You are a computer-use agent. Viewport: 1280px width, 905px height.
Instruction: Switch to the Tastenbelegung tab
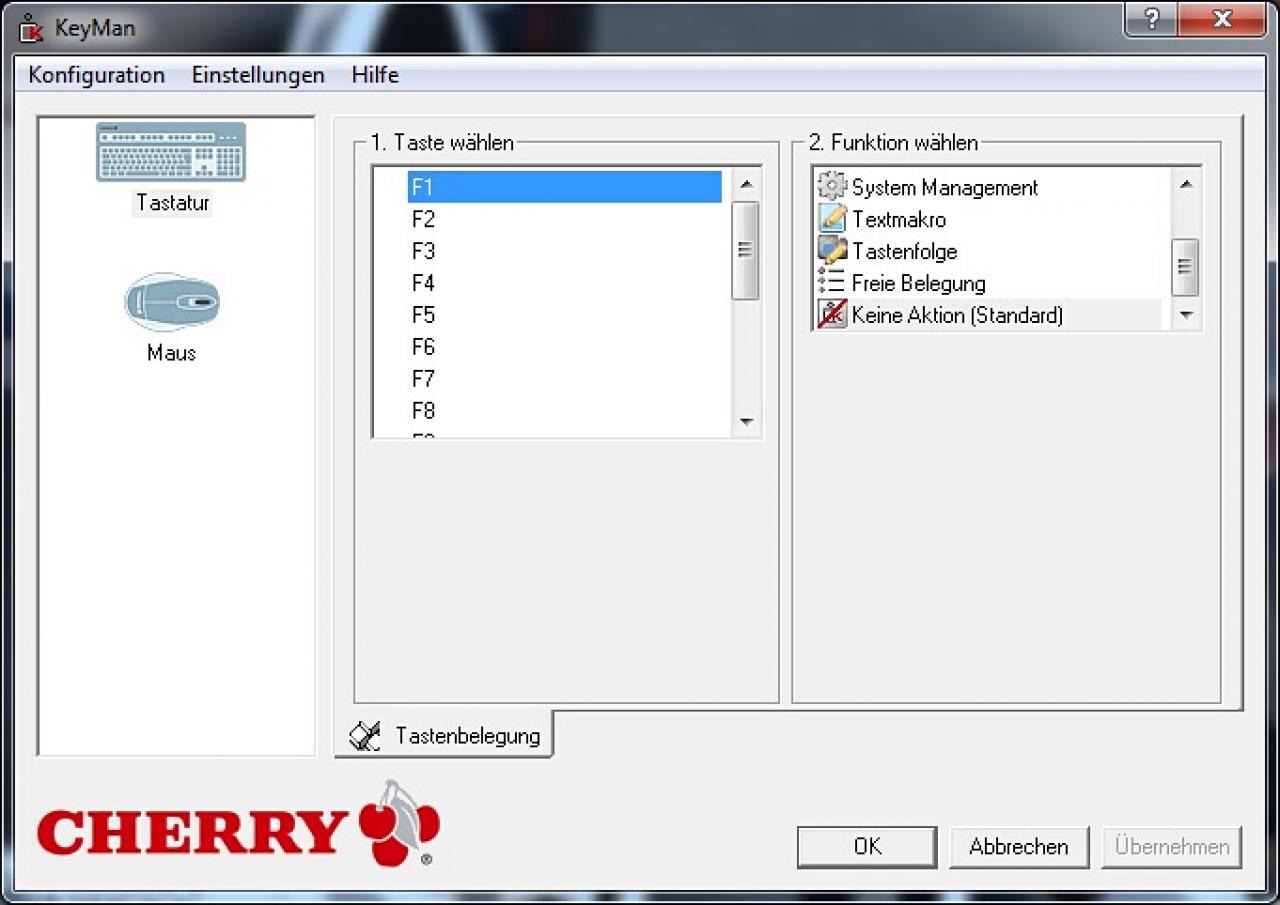click(x=444, y=736)
